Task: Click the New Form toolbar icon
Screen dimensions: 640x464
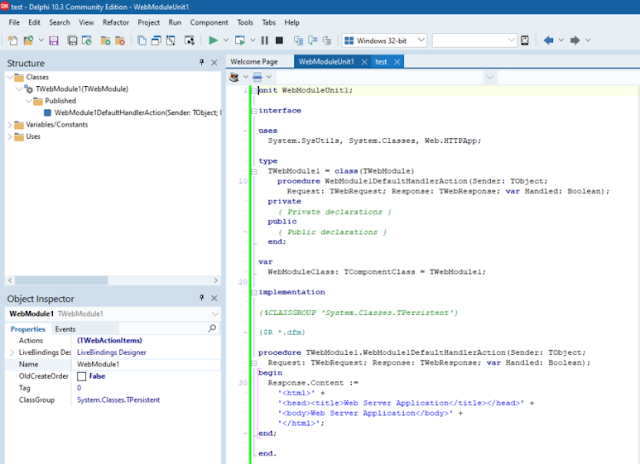Action: pos(189,40)
